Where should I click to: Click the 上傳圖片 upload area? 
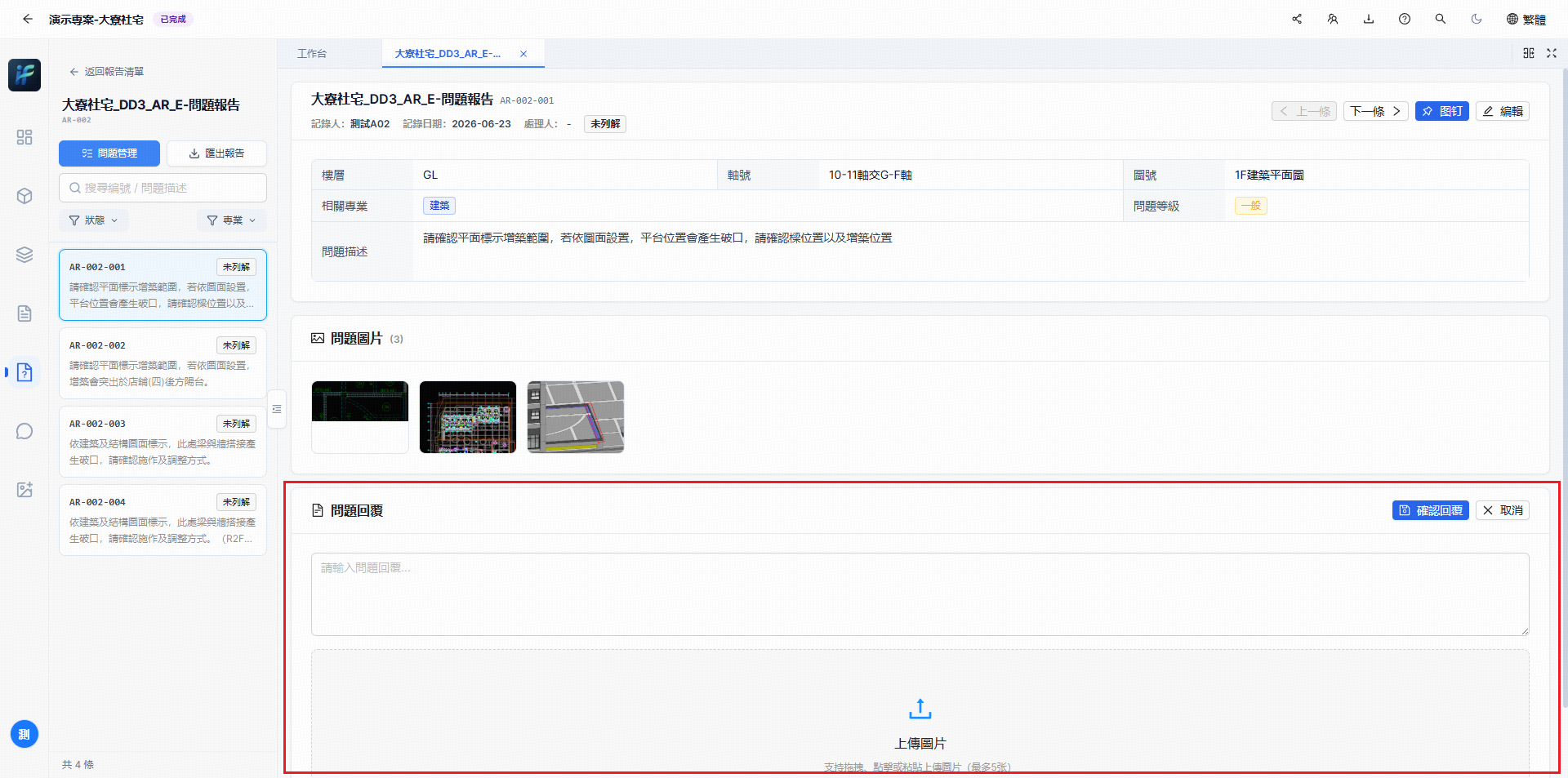pos(920,712)
